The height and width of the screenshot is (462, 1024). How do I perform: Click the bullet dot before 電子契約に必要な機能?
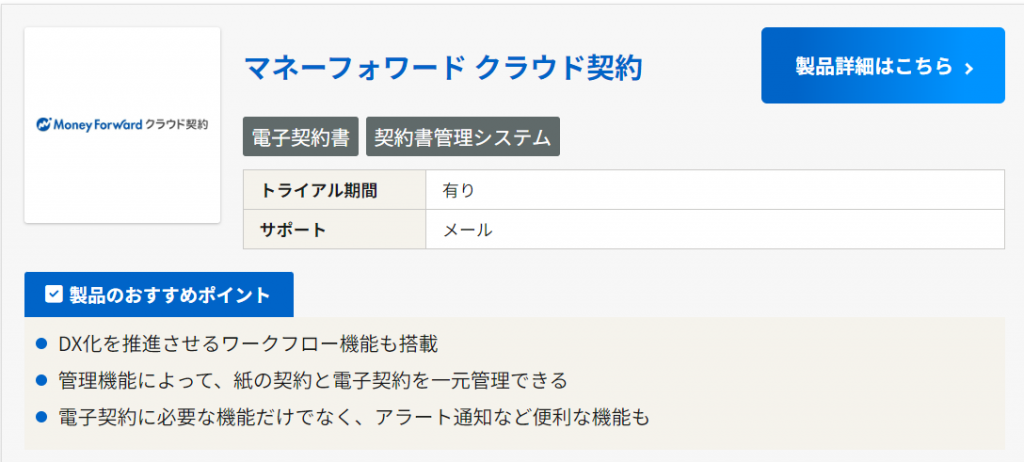click(42, 416)
